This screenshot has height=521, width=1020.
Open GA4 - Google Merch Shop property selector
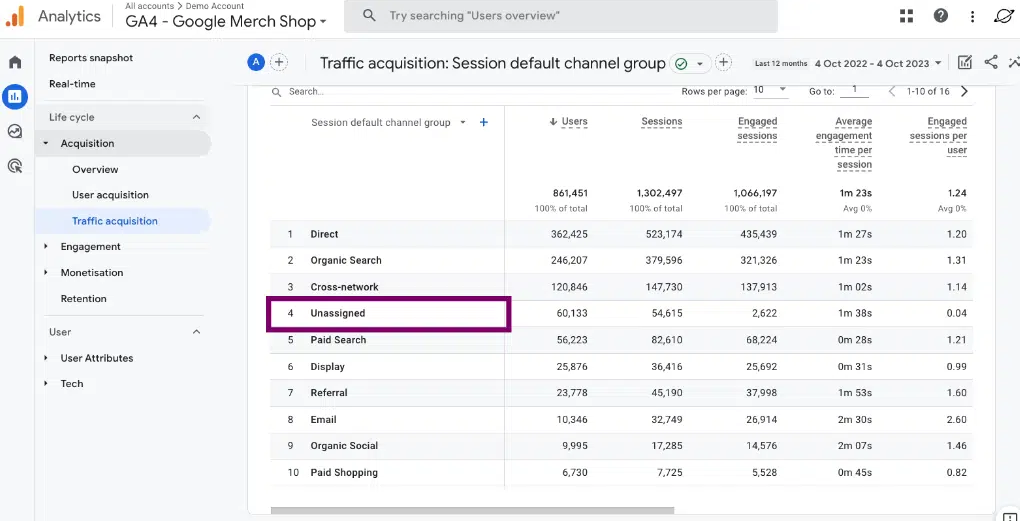226,22
